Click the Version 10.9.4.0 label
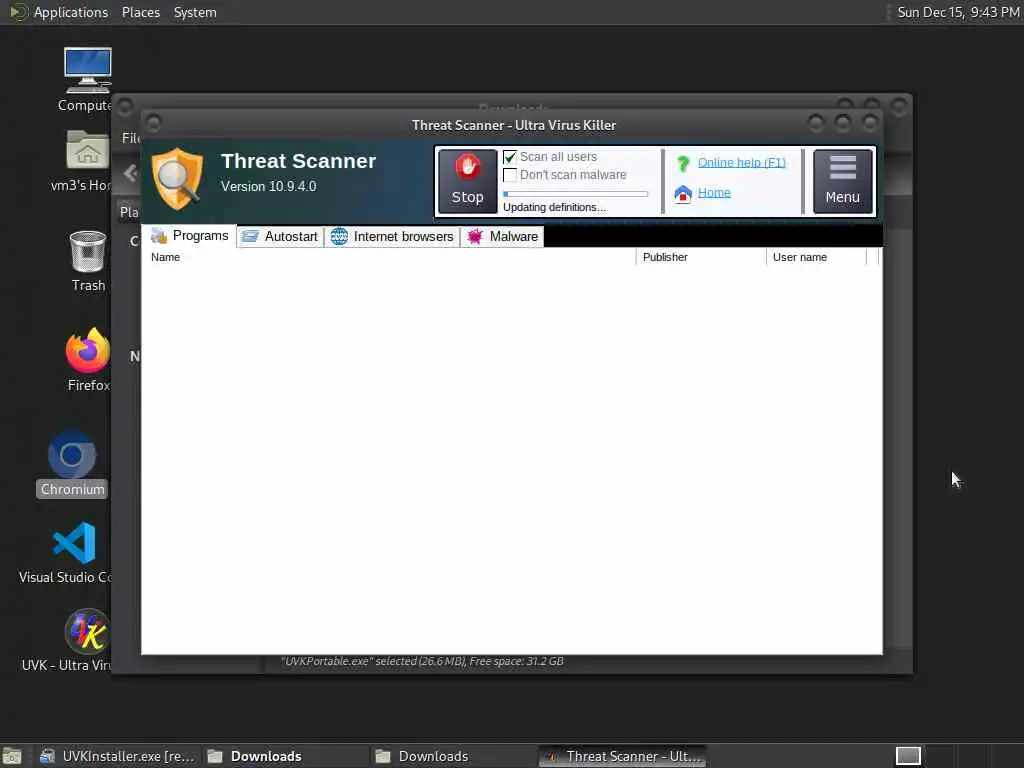 click(268, 187)
